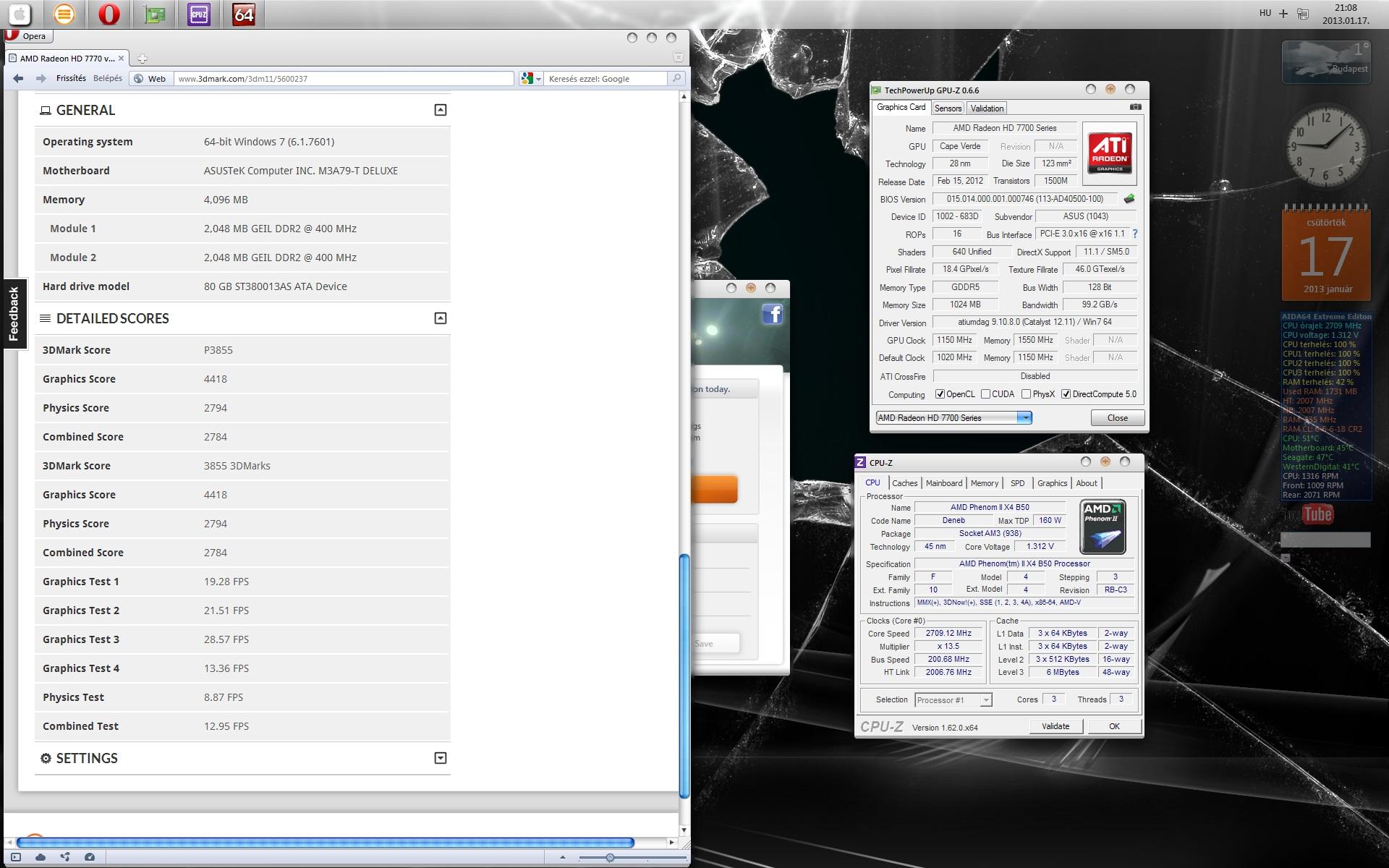Screen dimensions: 1389x868
Task: Switch to Validation tab in GPU-Z
Action: (987, 109)
